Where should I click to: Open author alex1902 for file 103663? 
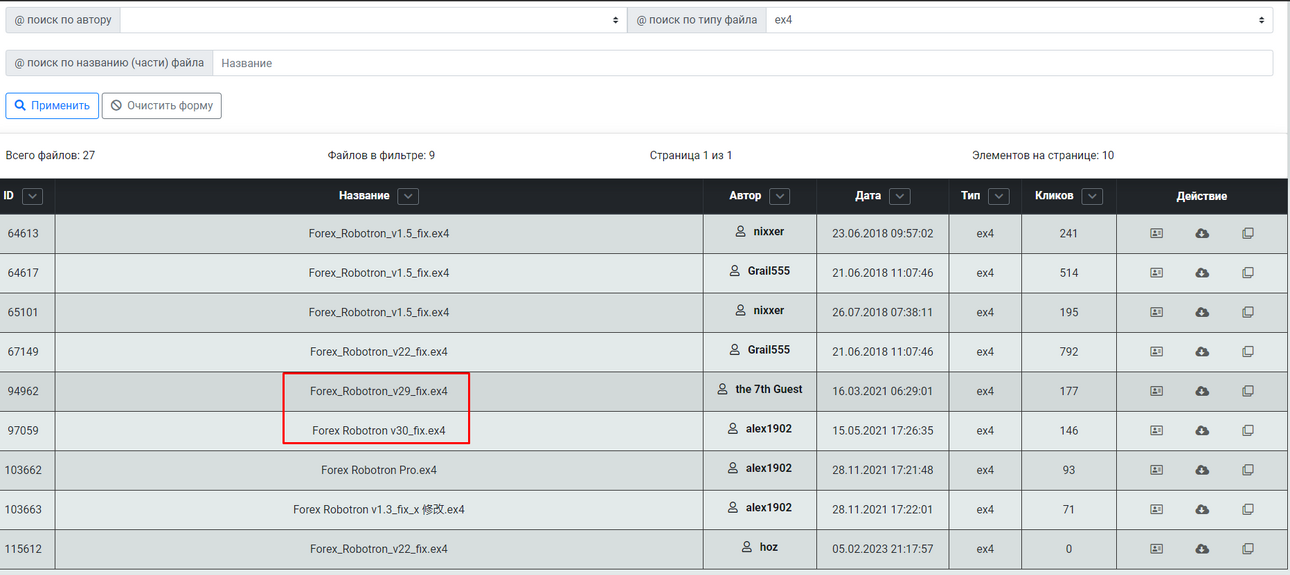pyautogui.click(x=768, y=508)
